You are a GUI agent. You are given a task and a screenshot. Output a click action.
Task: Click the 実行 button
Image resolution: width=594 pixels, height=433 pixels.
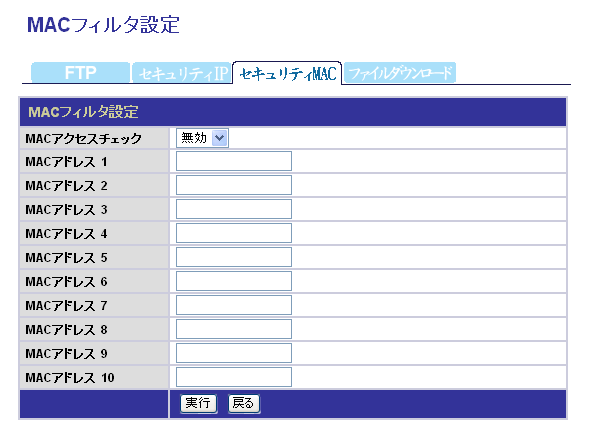point(199,403)
